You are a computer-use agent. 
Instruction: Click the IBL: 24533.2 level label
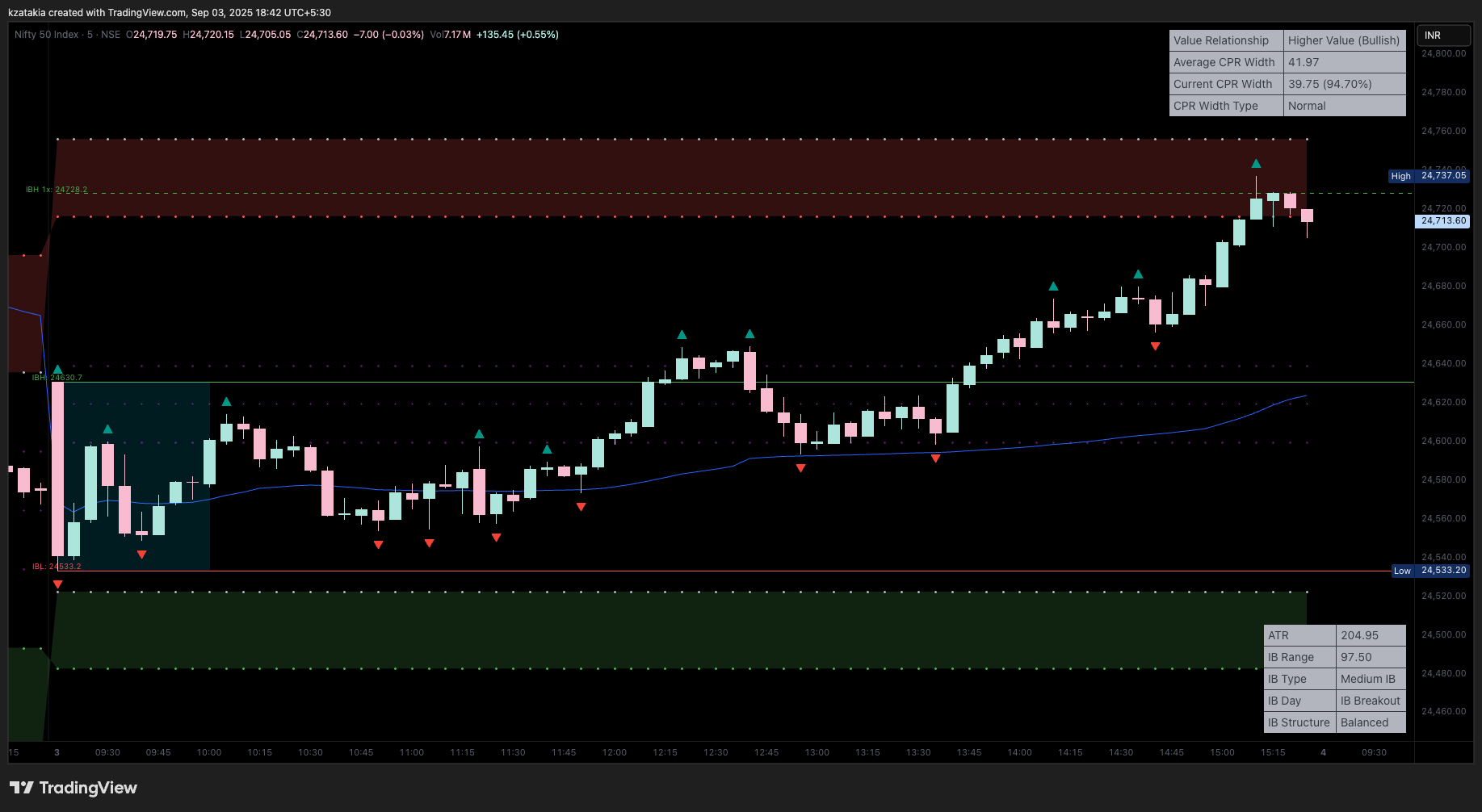pyautogui.click(x=57, y=567)
